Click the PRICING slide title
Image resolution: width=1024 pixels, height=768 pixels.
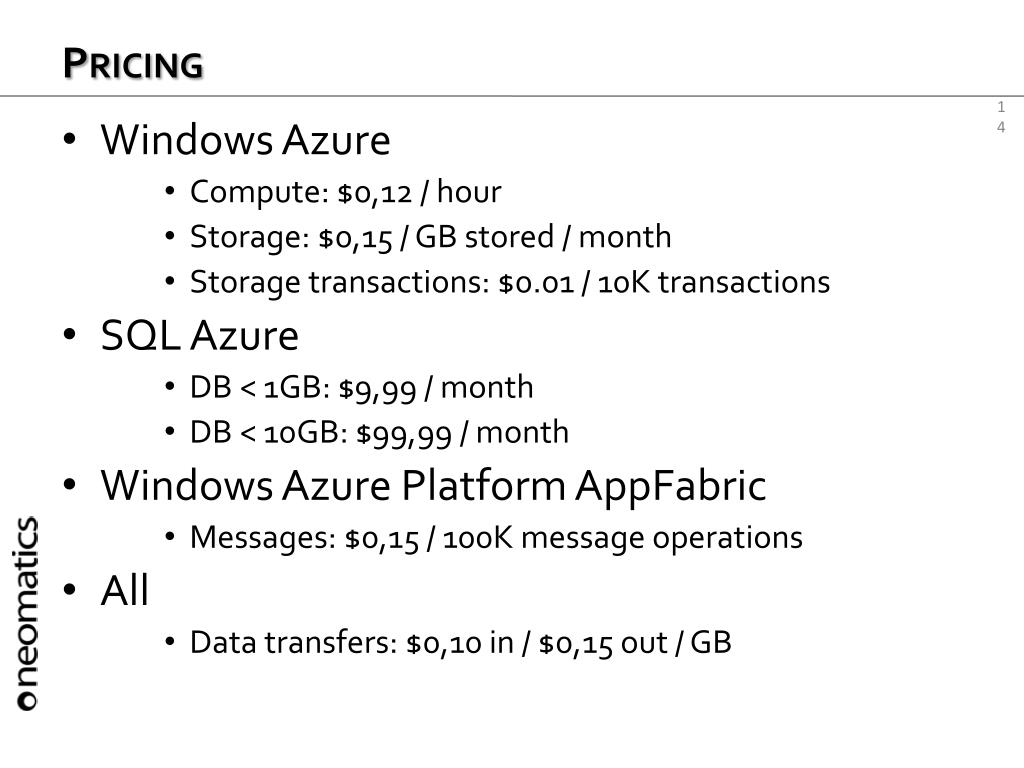[x=133, y=64]
